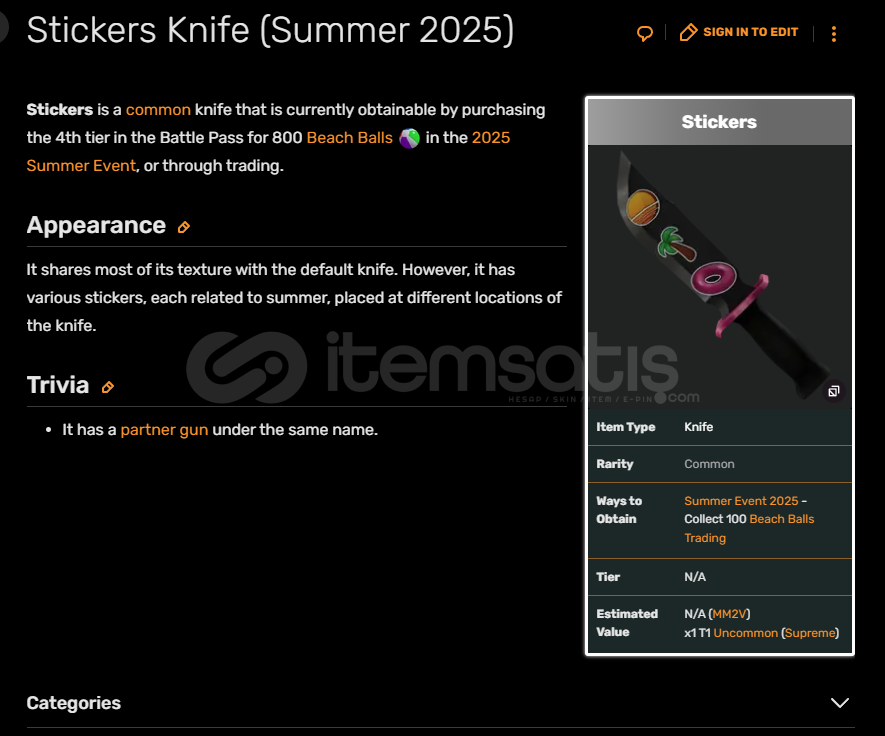Expand the Categories section chevron

pos(840,703)
